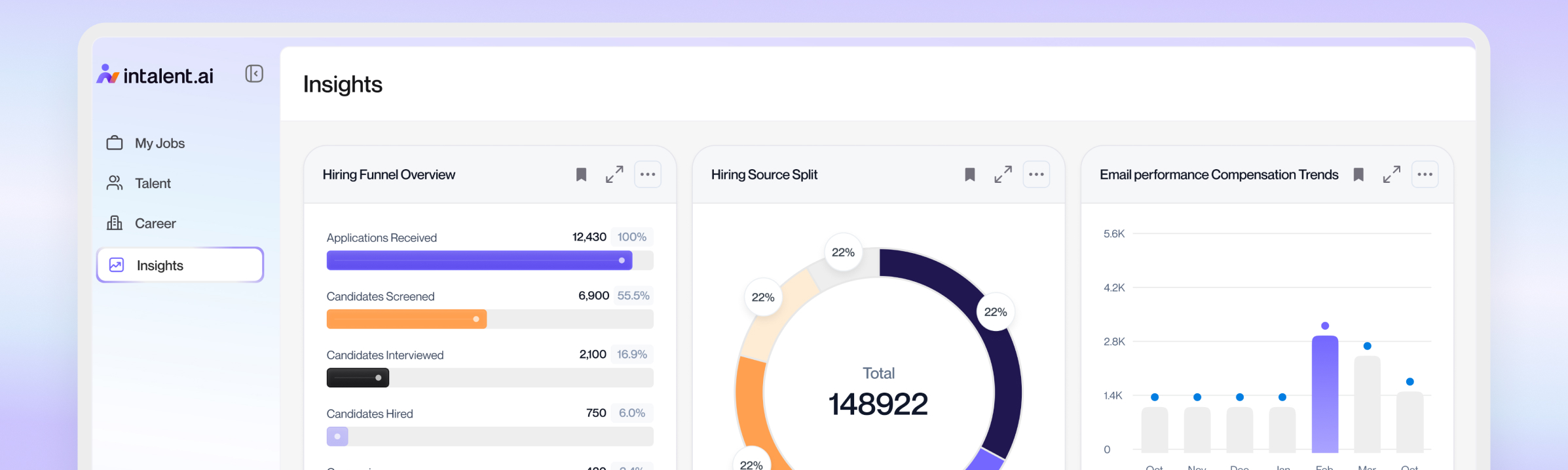This screenshot has width=1568, height=470.
Task: Select the Insights menu item
Action: (180, 265)
